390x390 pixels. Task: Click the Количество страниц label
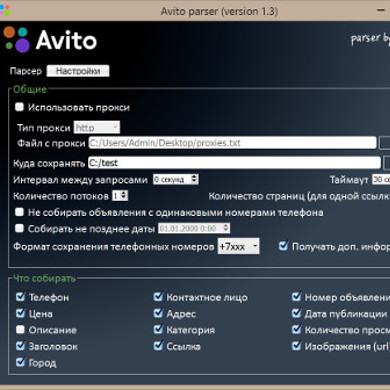[x=299, y=196]
